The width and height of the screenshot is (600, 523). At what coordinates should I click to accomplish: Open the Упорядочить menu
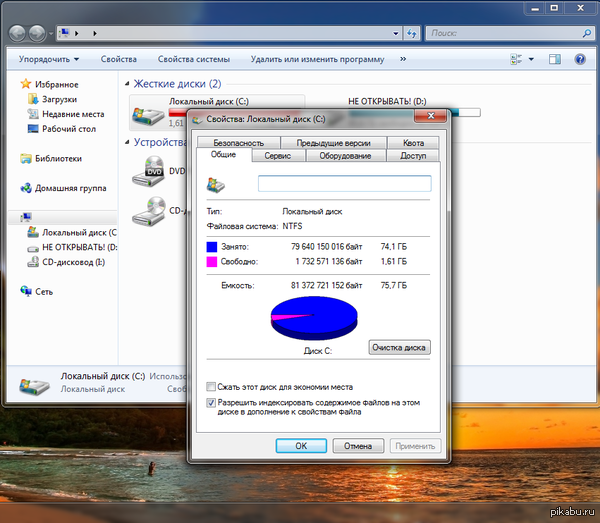[x=49, y=59]
